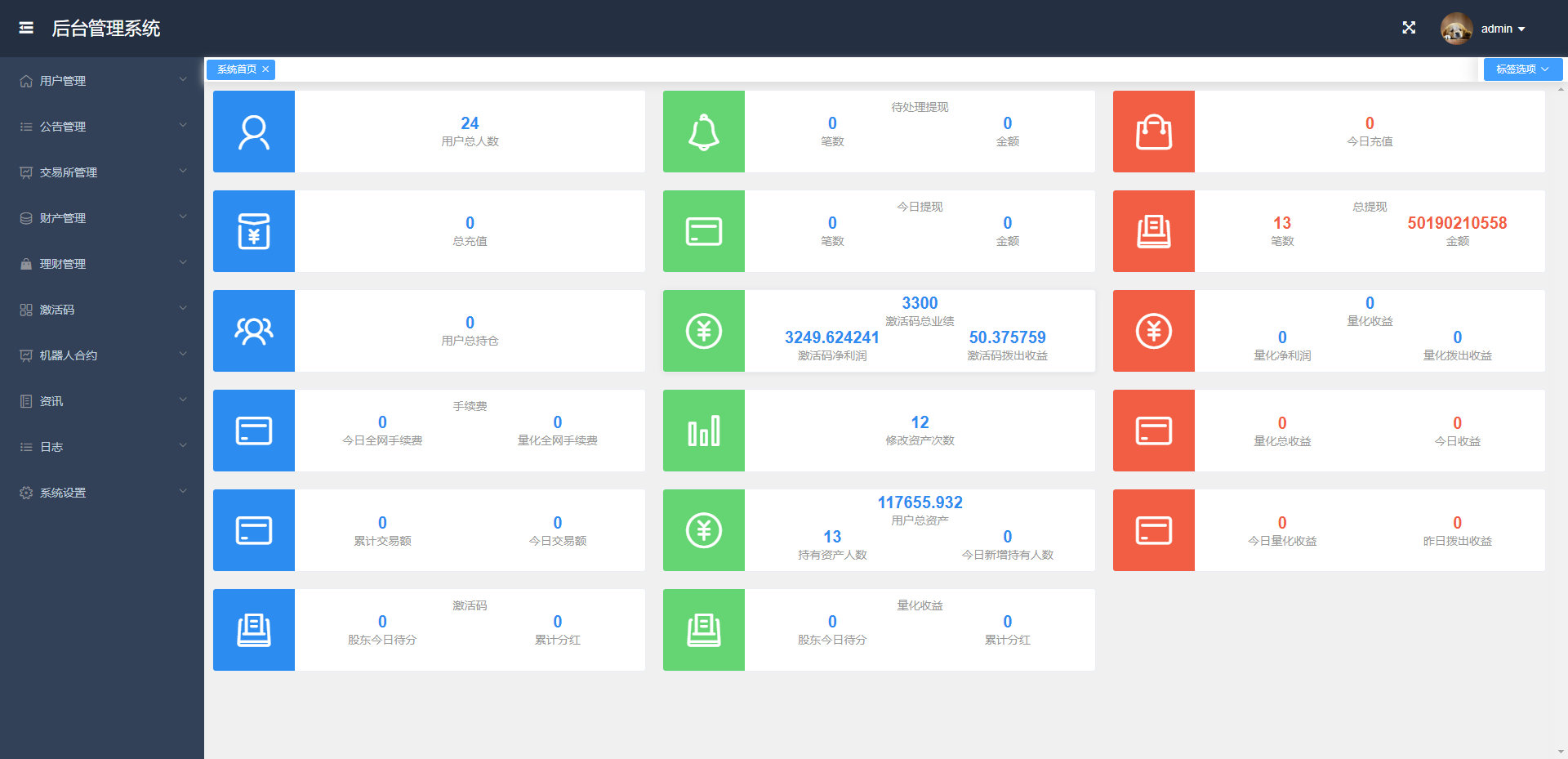Click the blue group users icon tile
The height and width of the screenshot is (759, 1568).
point(254,331)
